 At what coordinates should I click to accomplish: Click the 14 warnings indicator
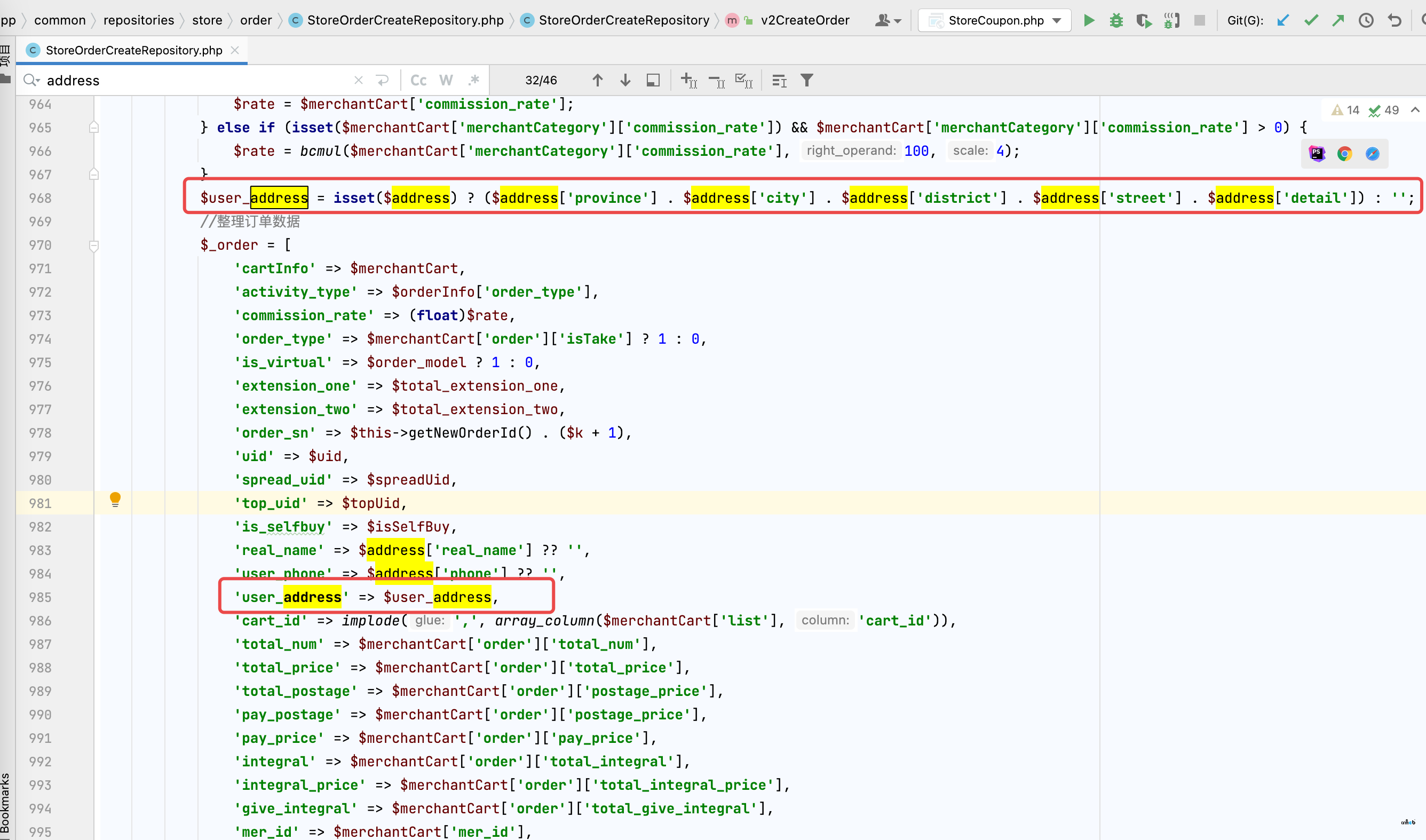click(1345, 110)
